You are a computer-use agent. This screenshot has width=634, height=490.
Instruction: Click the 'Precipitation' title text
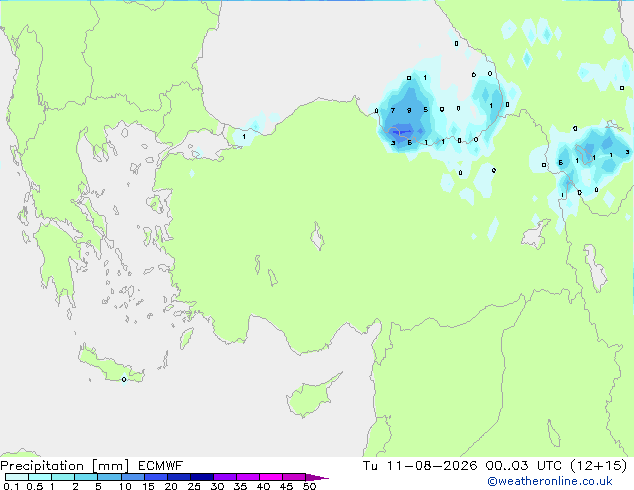[42, 466]
